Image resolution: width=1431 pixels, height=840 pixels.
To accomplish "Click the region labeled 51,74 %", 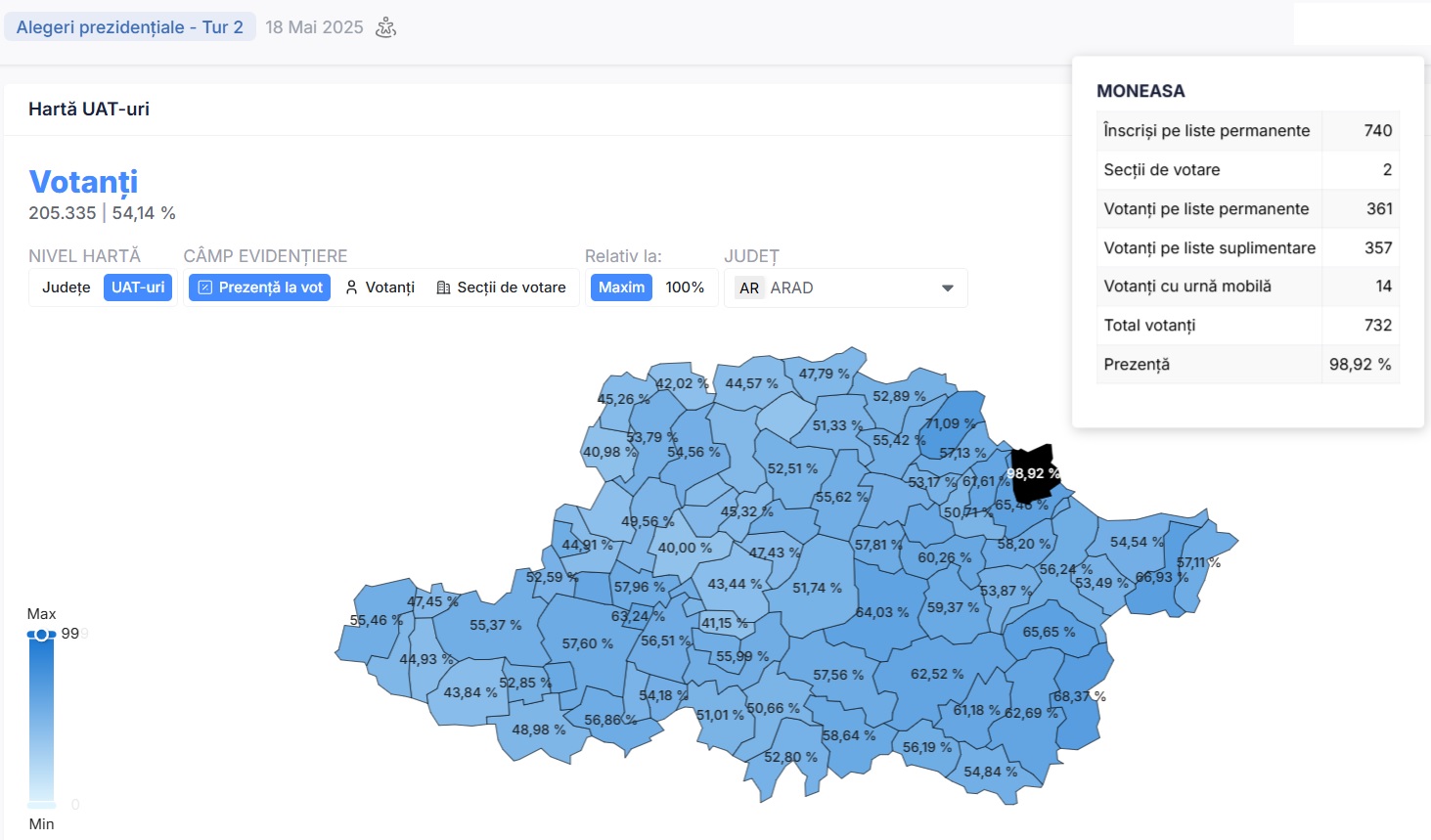I will 817,588.
